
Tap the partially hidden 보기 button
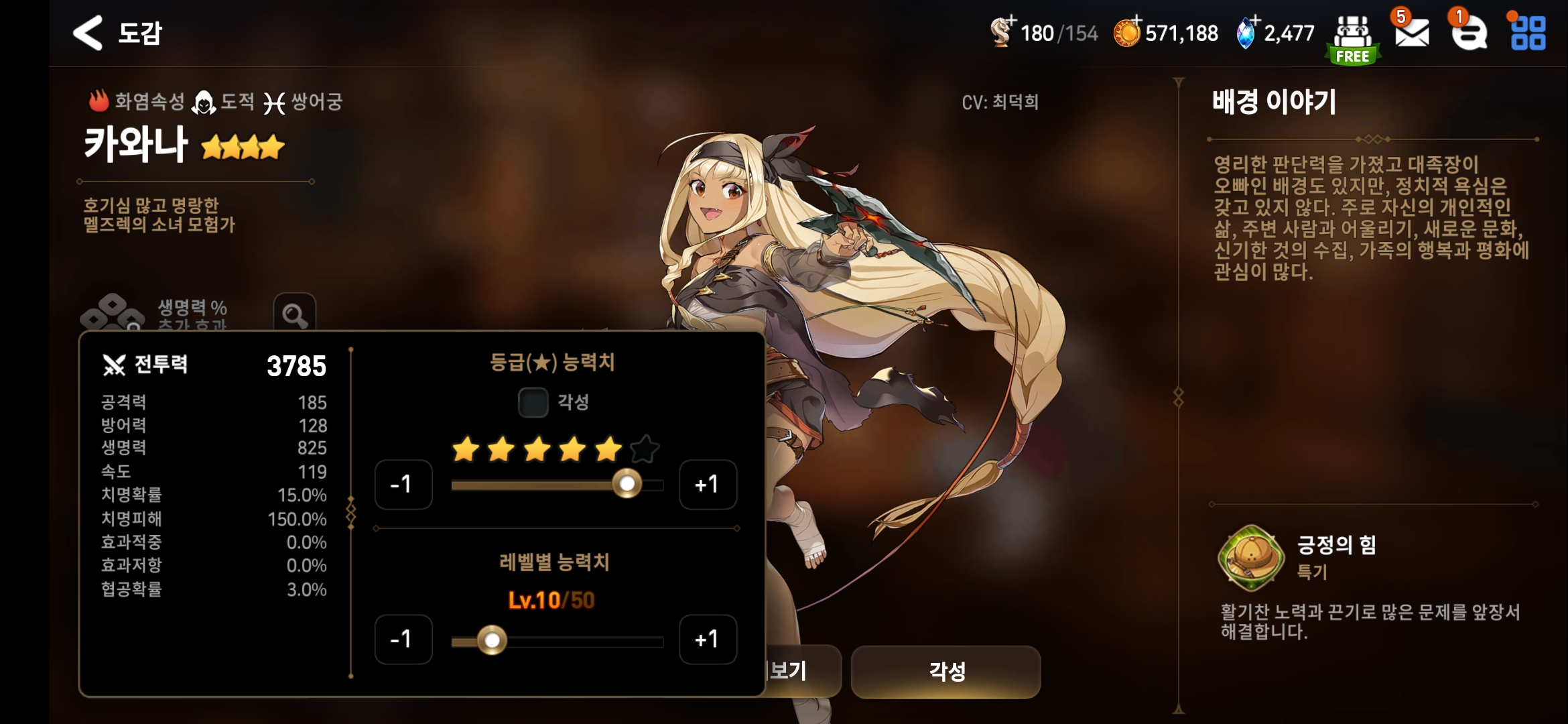point(803,671)
